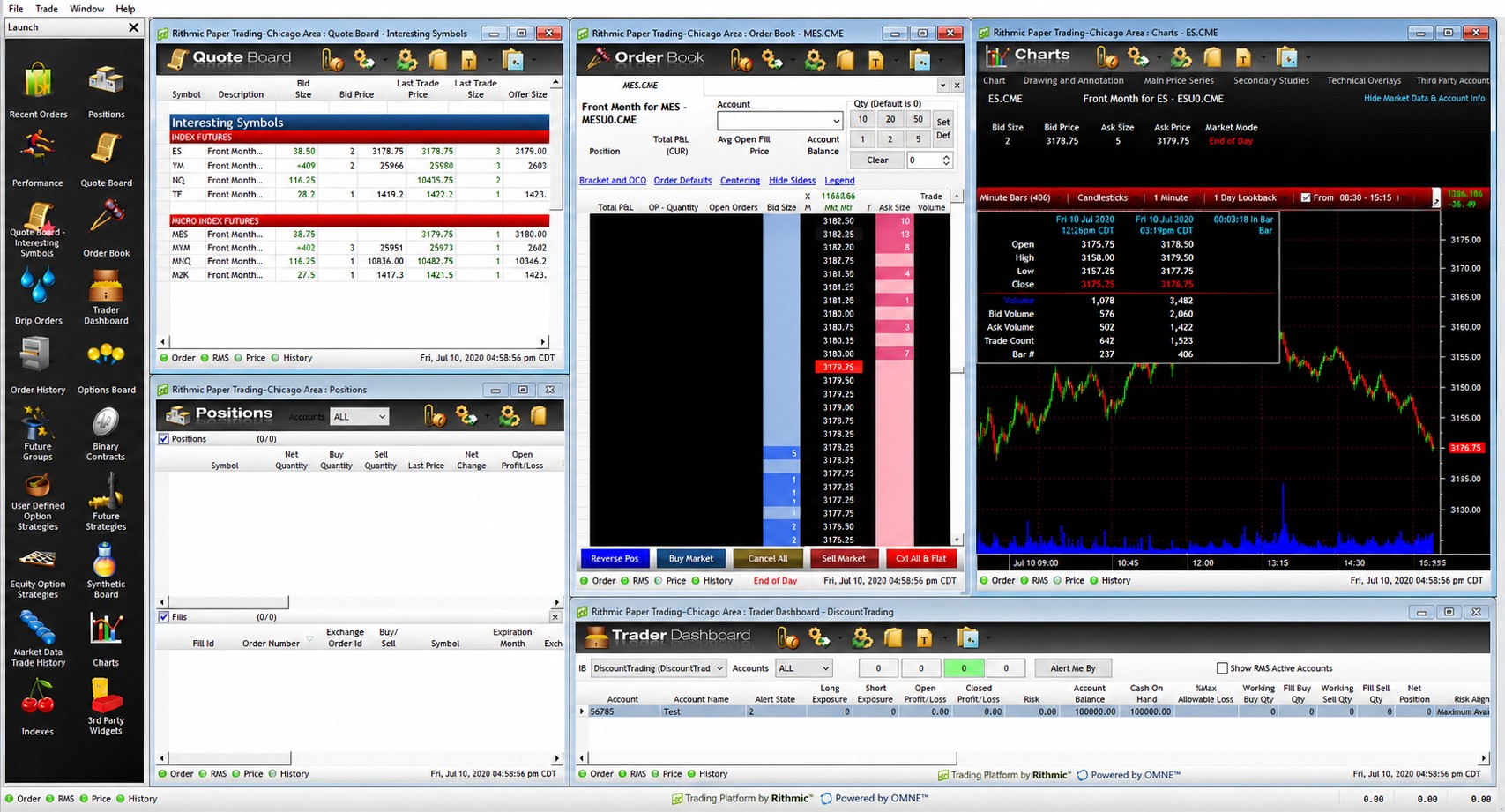Enable Show RMS Active Accounts
Viewport: 1505px width, 812px height.
pos(1222,668)
